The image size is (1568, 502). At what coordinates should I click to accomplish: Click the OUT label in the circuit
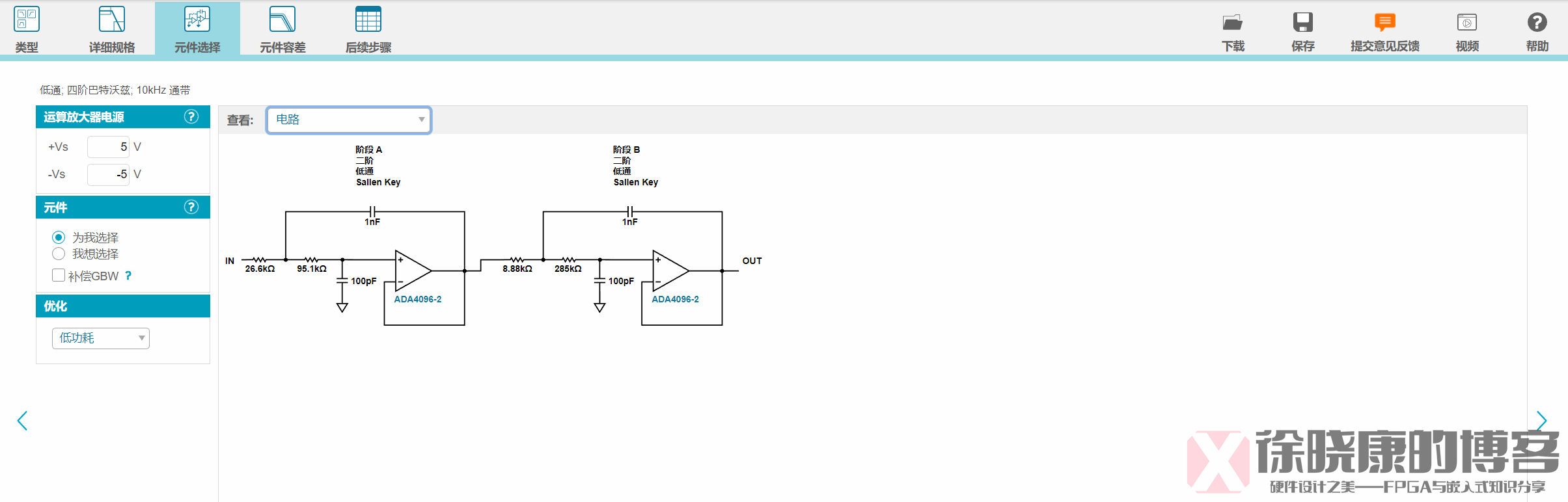pyautogui.click(x=752, y=261)
